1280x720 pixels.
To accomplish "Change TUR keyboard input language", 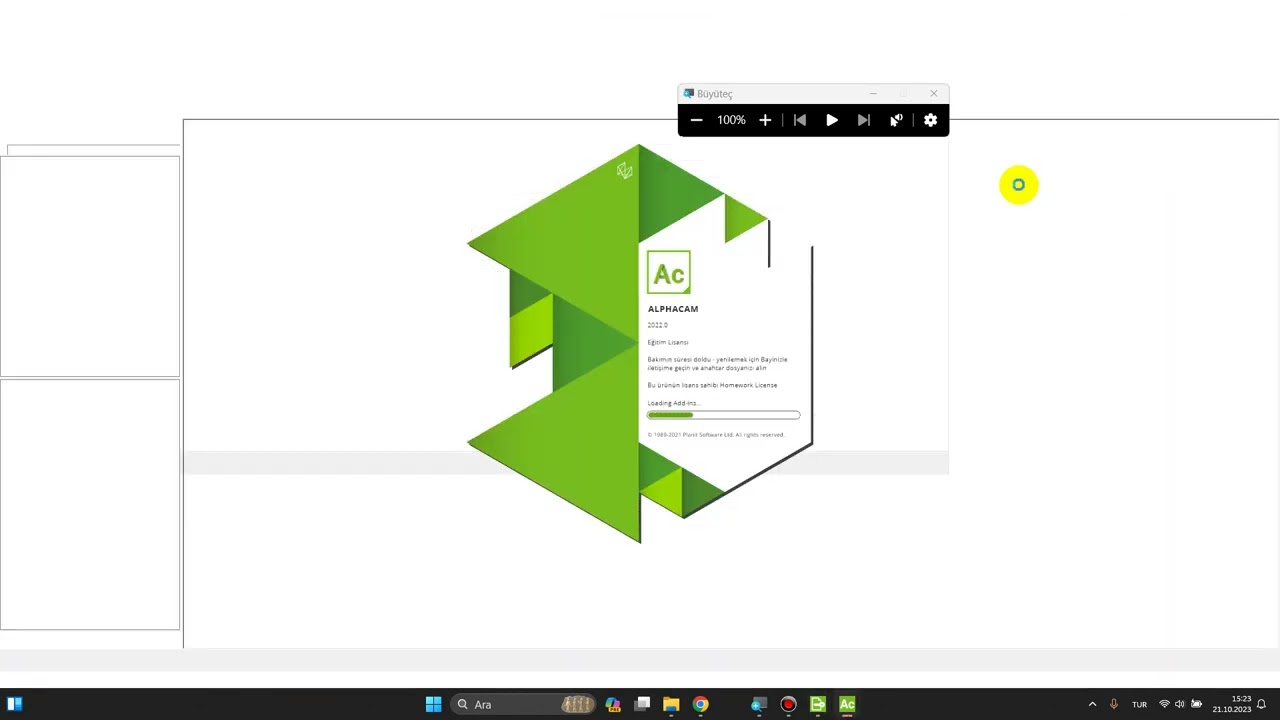I will click(x=1139, y=704).
